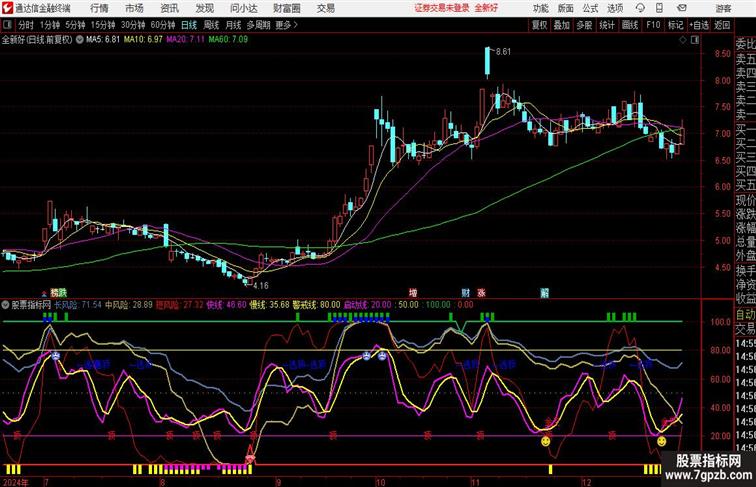Click the 增 info marker below chart
The image size is (756, 487).
pyautogui.click(x=413, y=293)
